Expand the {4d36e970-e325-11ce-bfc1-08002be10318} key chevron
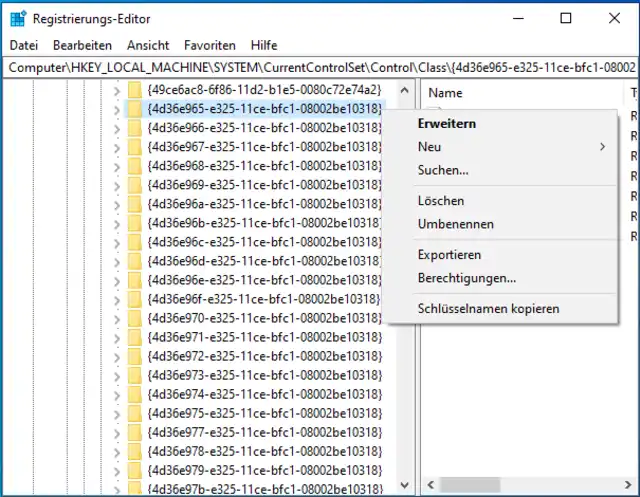 [117, 320]
